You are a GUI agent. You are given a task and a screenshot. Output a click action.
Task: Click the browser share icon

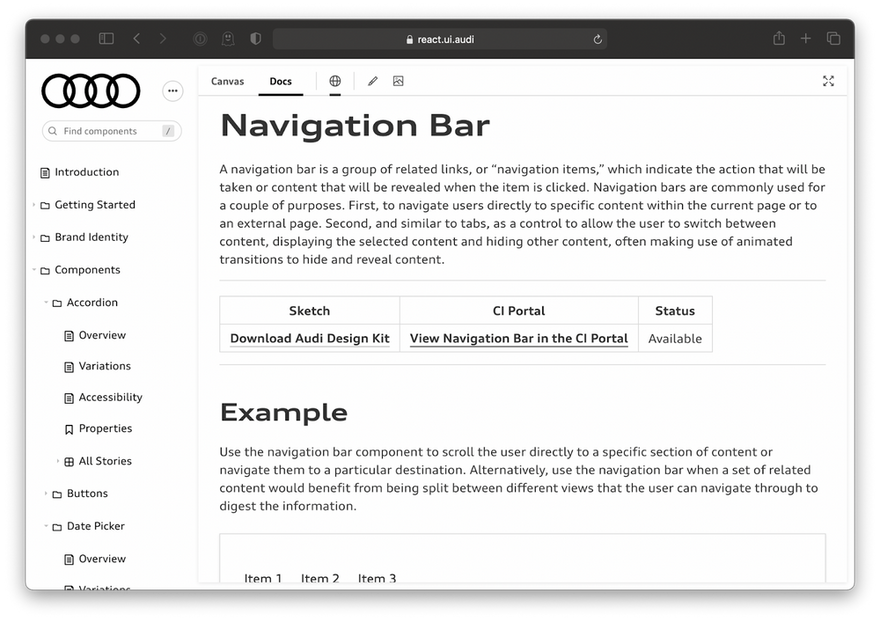tap(779, 38)
